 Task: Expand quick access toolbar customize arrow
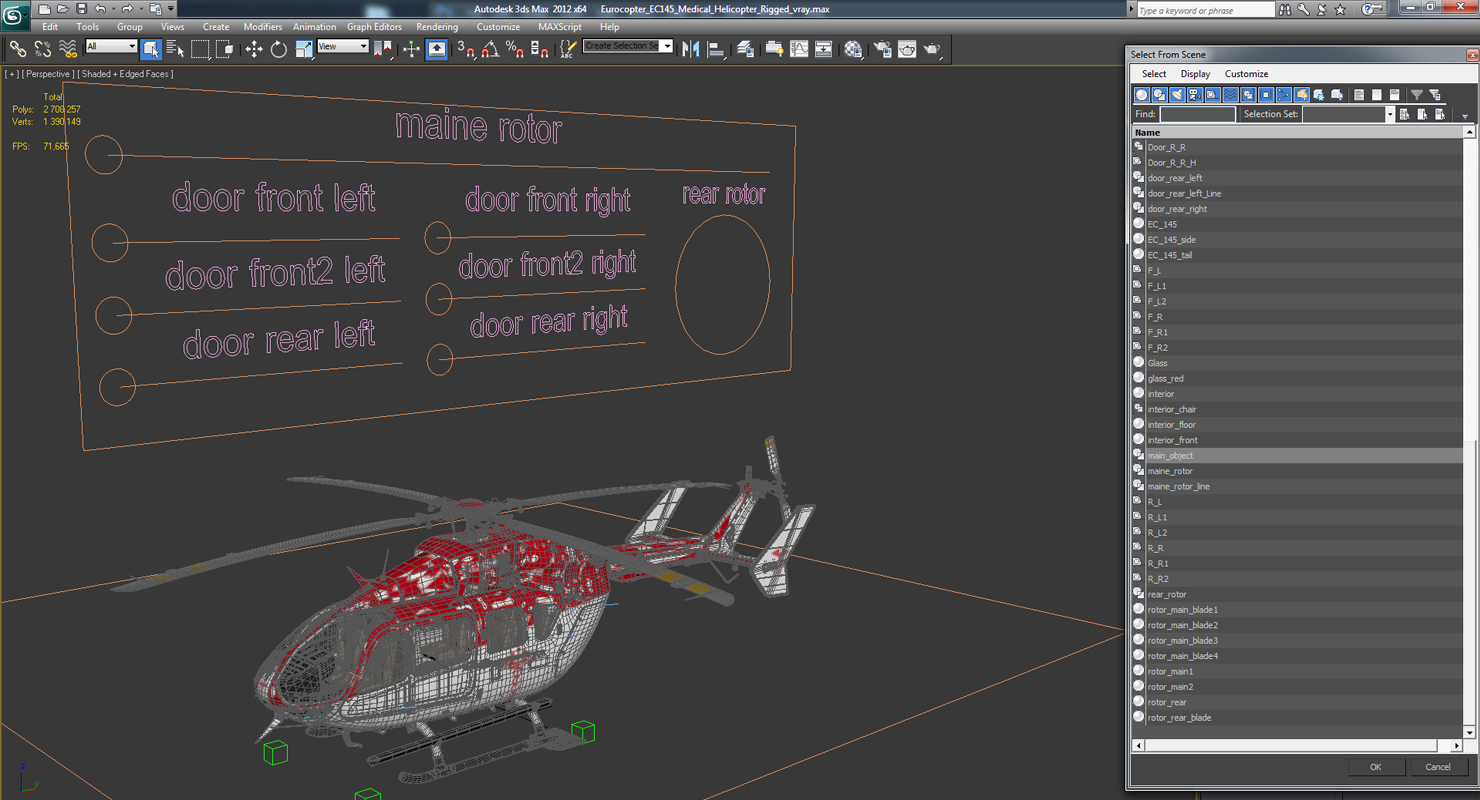(171, 9)
